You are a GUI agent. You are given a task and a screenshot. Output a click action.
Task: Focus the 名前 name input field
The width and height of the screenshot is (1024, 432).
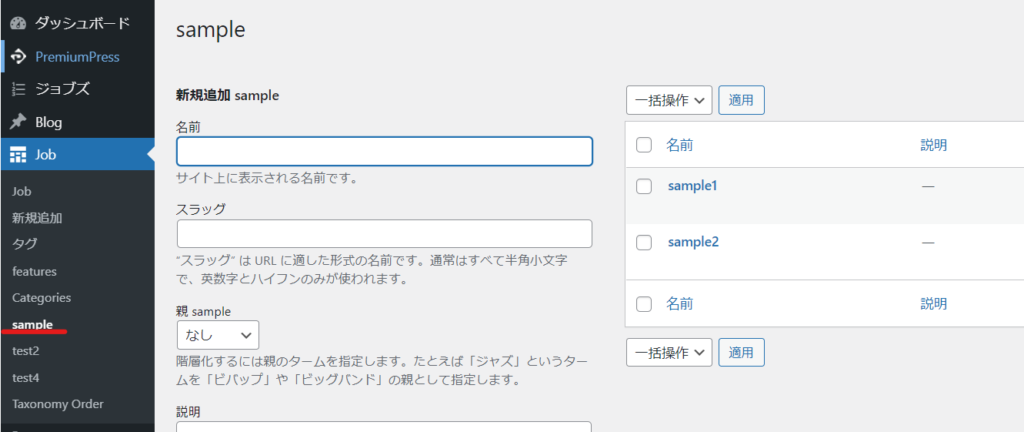[x=385, y=151]
